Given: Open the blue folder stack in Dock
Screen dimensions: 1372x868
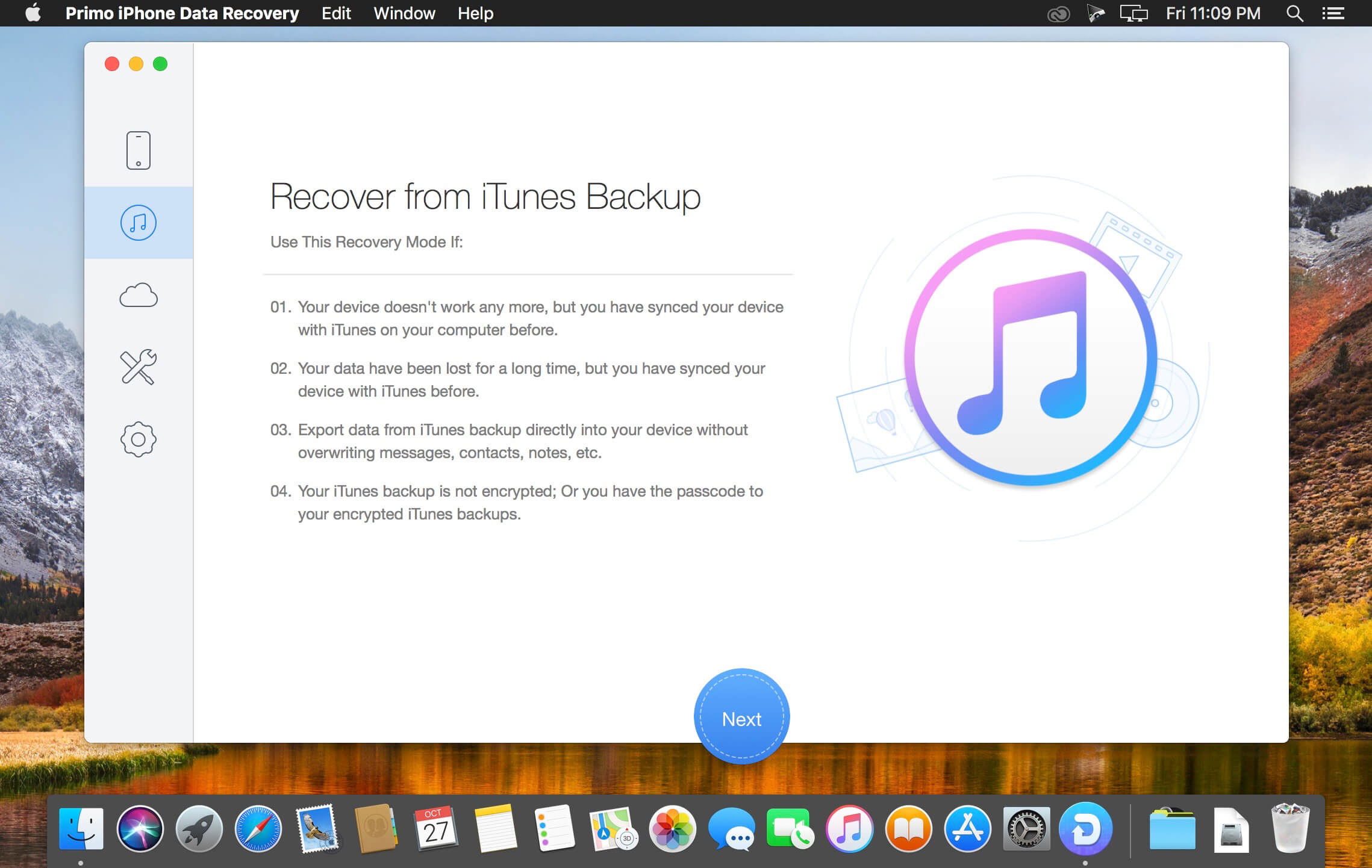Looking at the screenshot, I should 1172,829.
